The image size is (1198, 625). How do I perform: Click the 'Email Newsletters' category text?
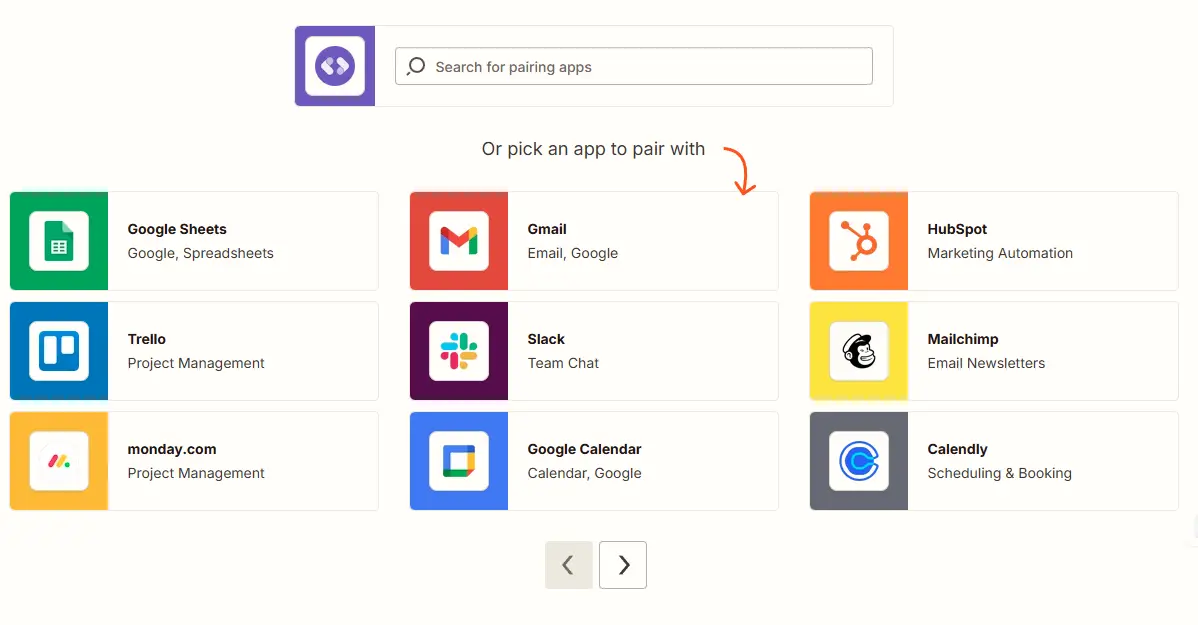pos(986,363)
